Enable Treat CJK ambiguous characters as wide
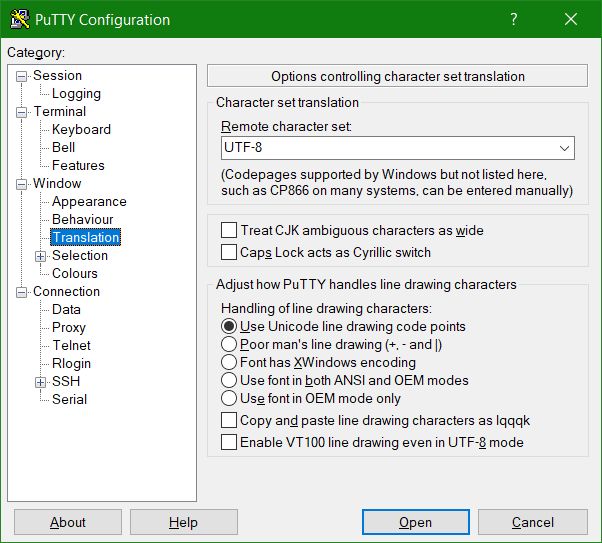602x543 pixels. (x=229, y=230)
